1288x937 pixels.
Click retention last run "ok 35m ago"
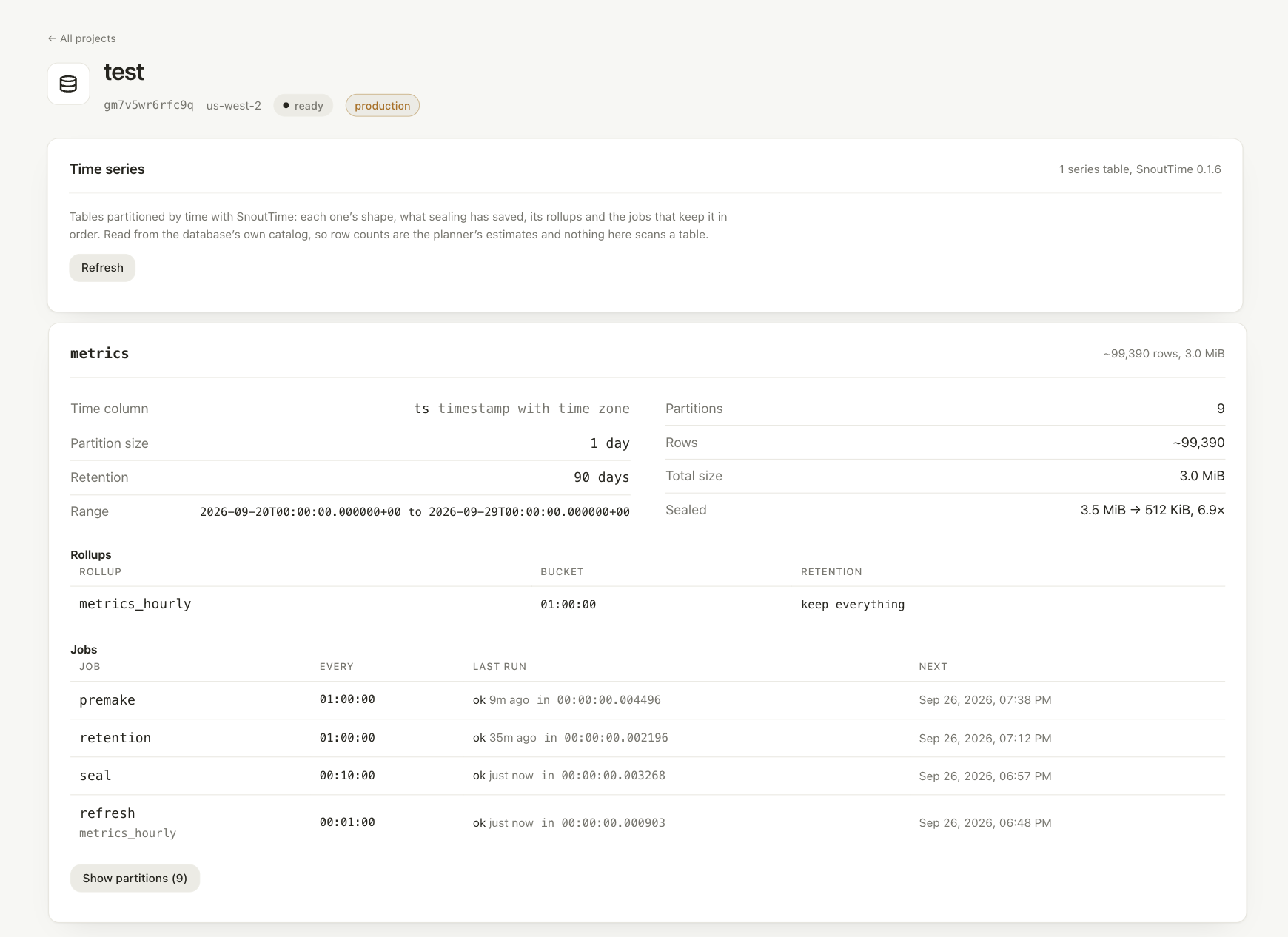point(505,738)
